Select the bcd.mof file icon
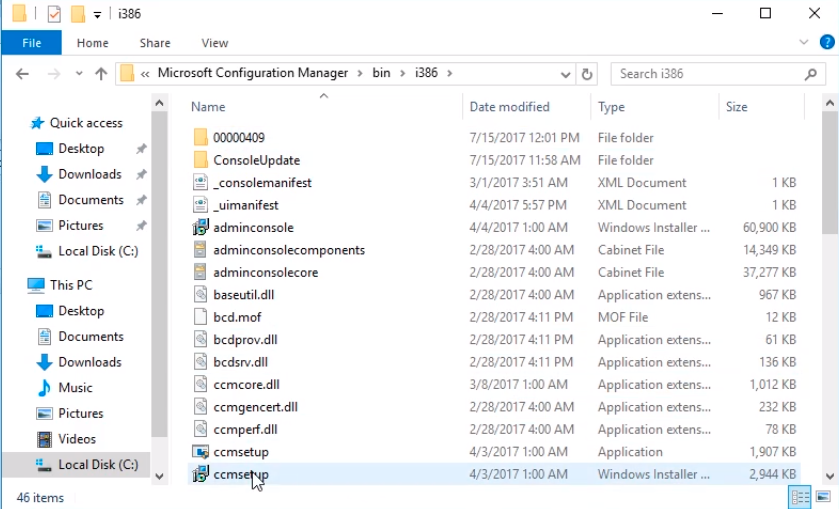839x509 pixels. click(x=200, y=317)
